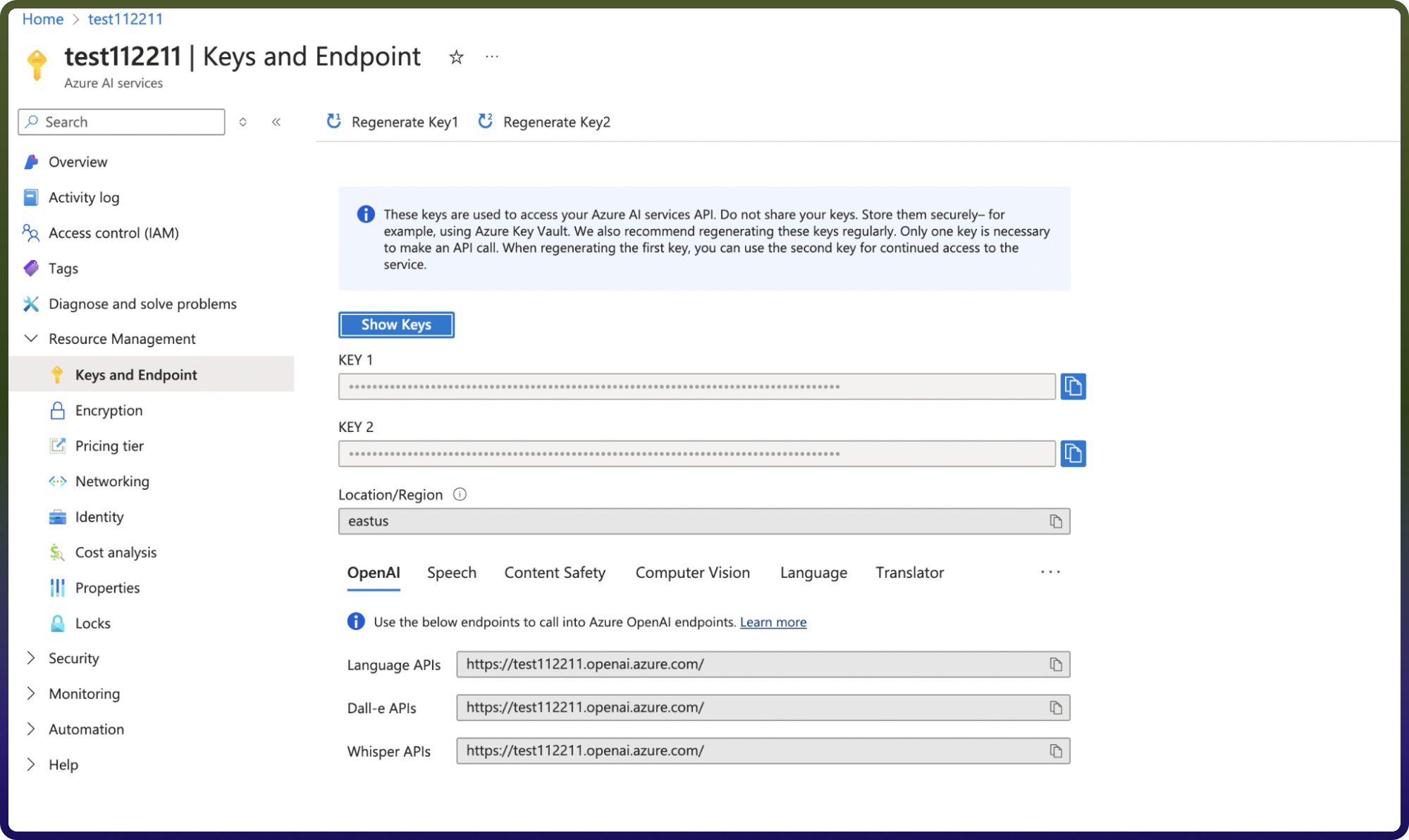Click the Overview icon in the sidebar
The width and height of the screenshot is (1409, 840).
[31, 162]
